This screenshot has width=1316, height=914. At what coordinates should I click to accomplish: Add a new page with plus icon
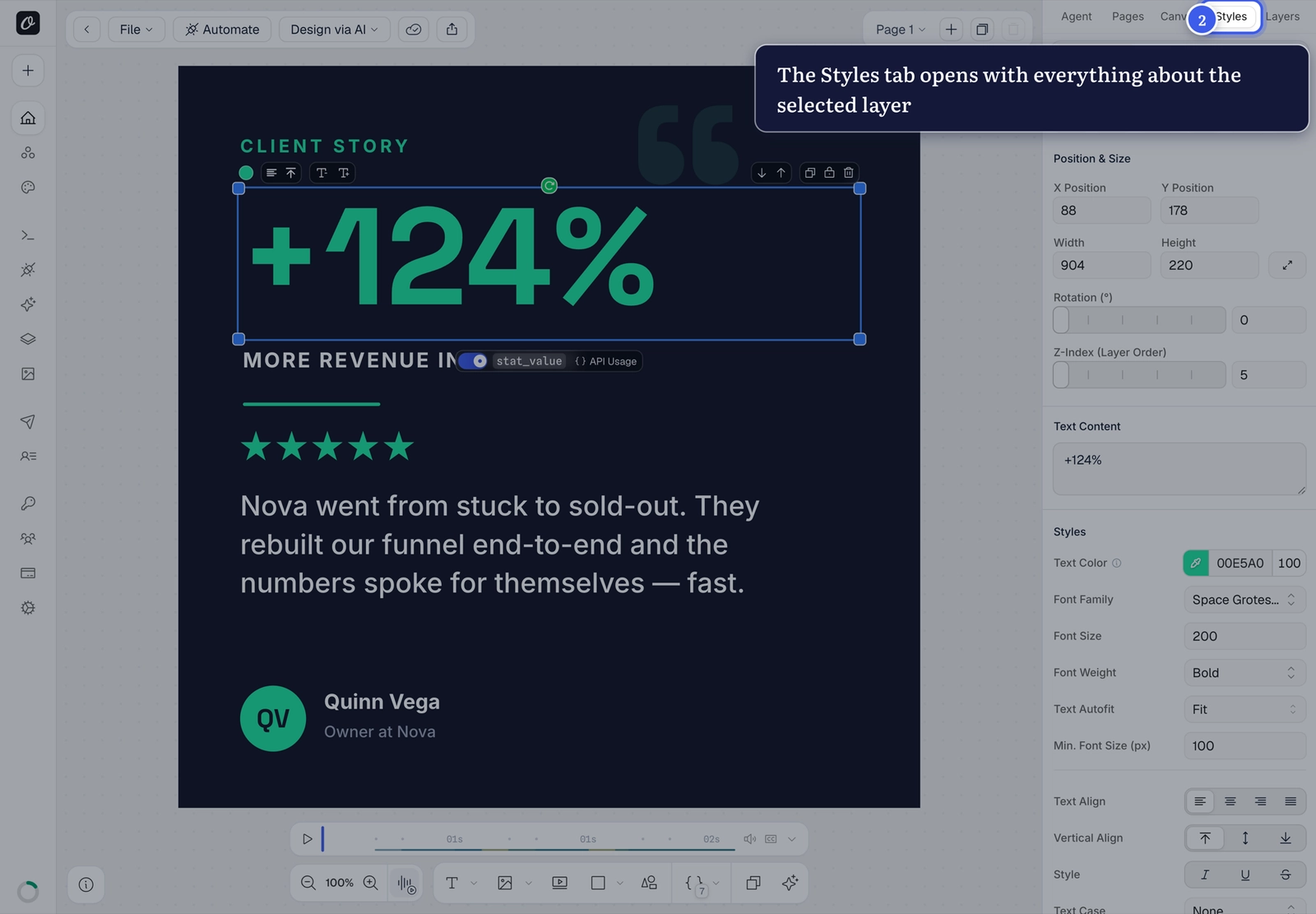951,30
